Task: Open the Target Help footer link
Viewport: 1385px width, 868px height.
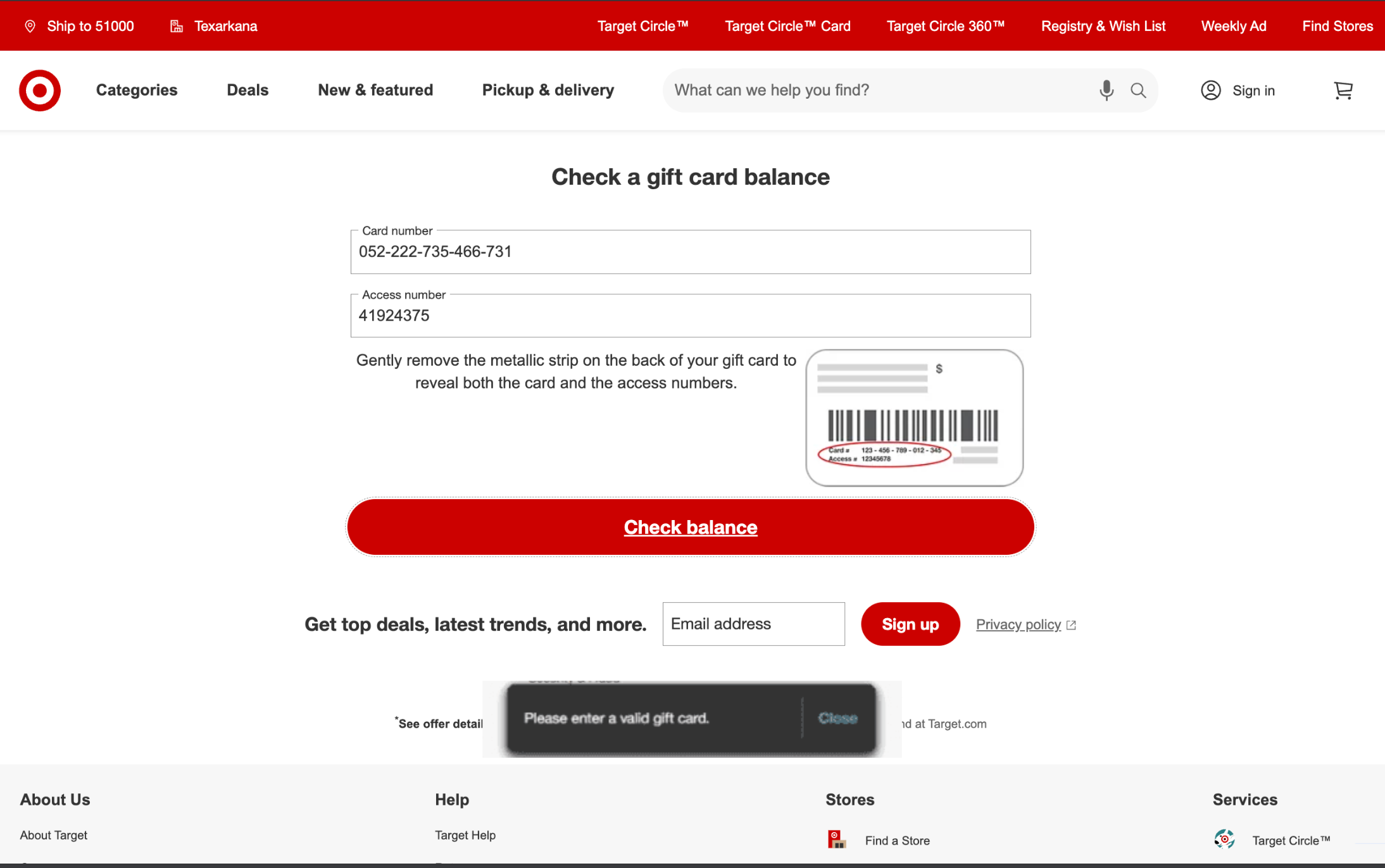Action: point(465,835)
